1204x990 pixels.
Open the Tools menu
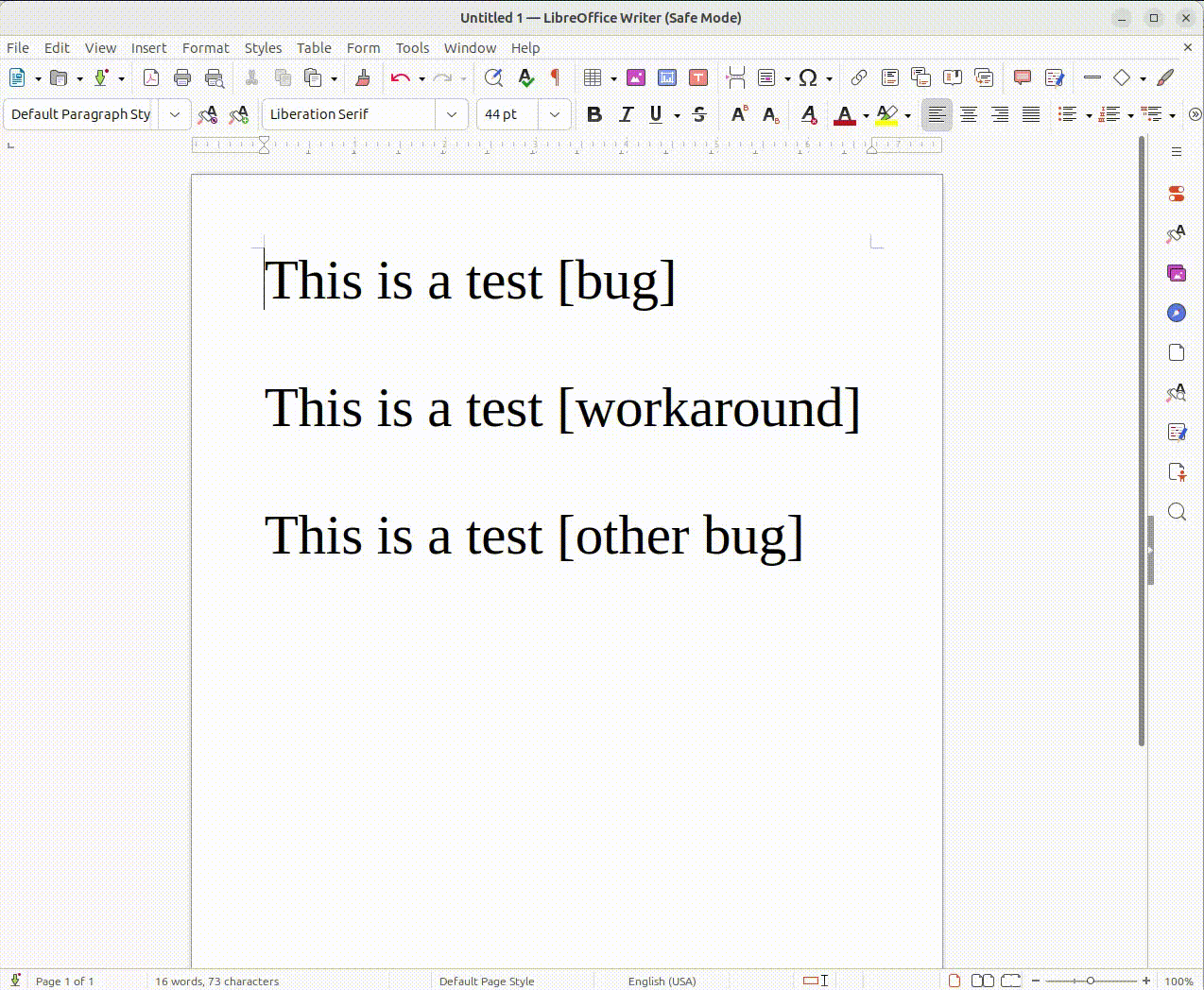pos(412,48)
